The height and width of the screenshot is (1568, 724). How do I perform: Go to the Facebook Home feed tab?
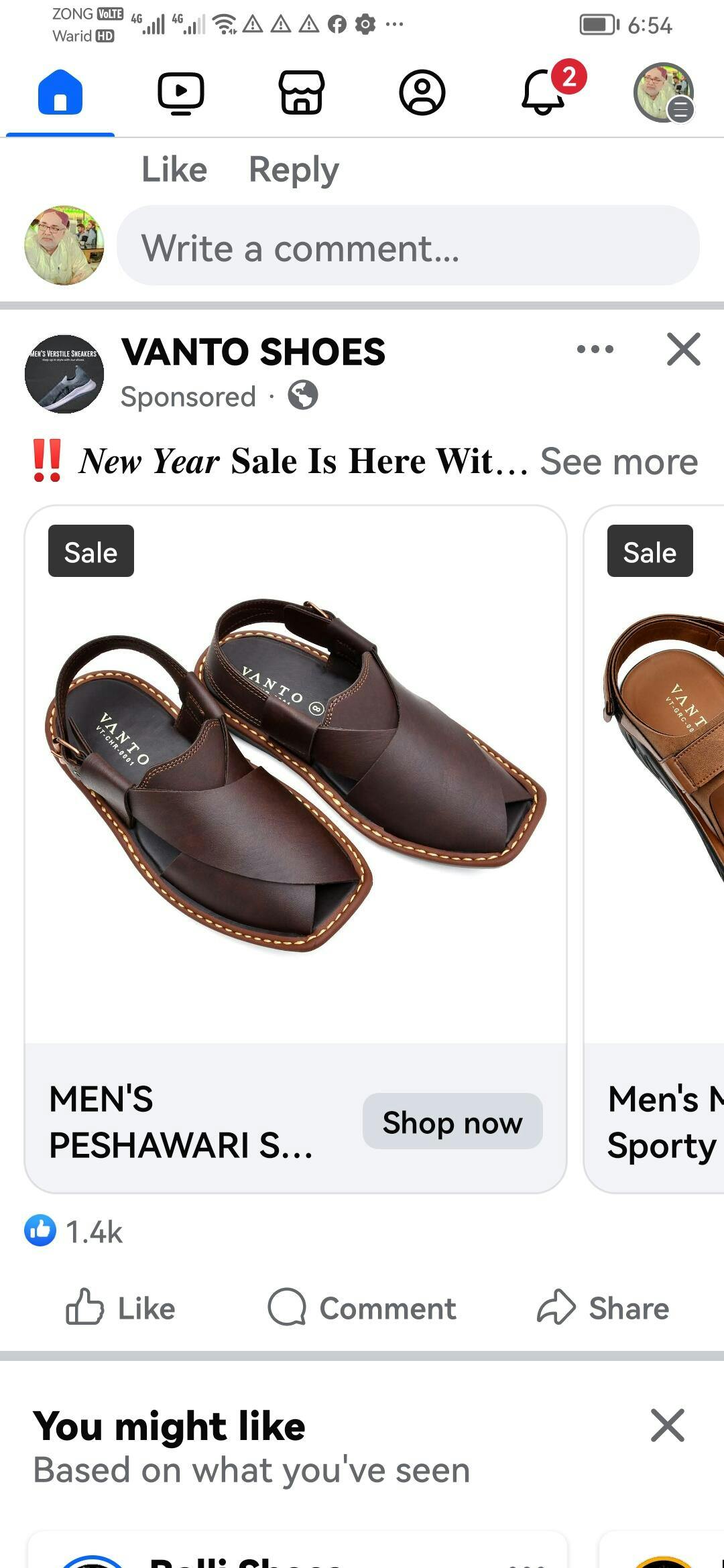coord(60,92)
